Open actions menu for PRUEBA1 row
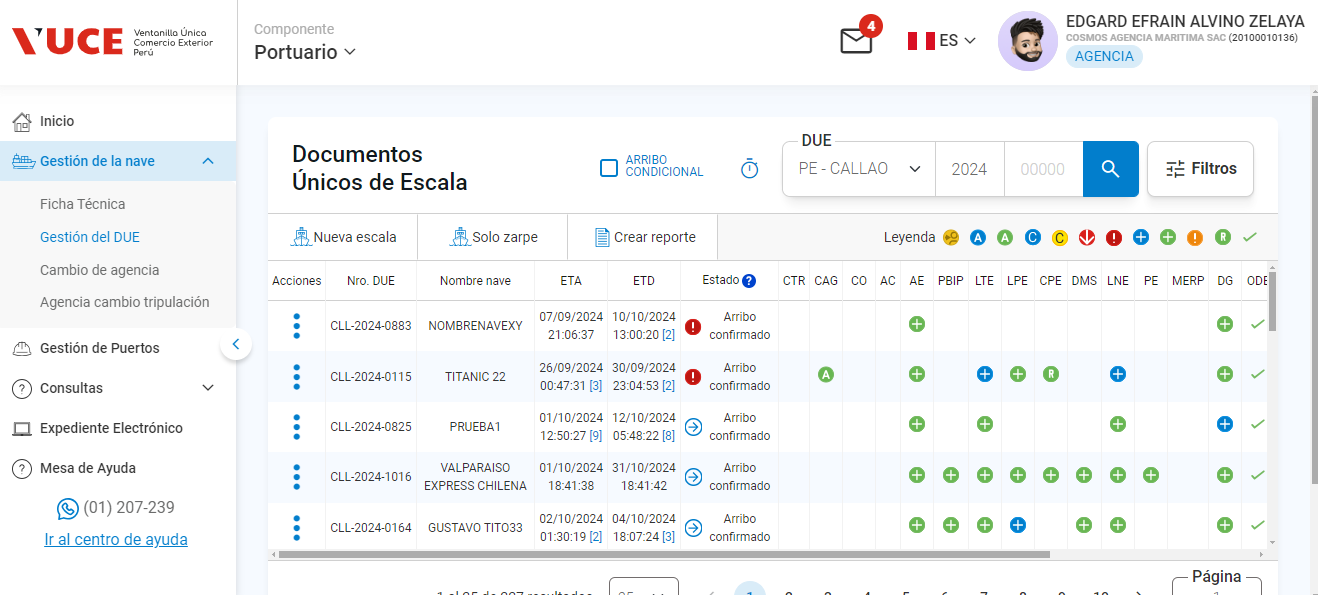The height and width of the screenshot is (595, 1318). [296, 427]
